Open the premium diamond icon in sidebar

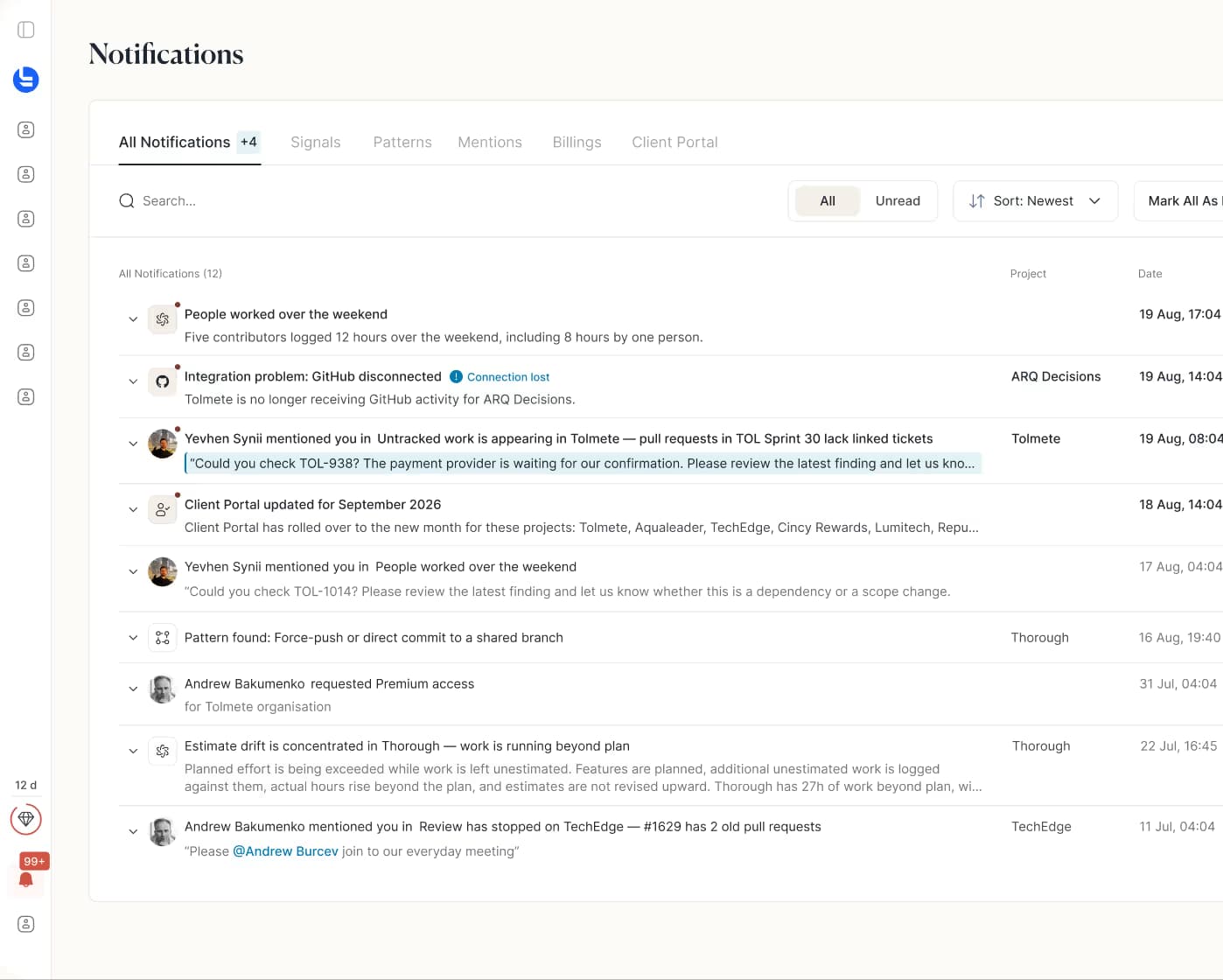(26, 819)
